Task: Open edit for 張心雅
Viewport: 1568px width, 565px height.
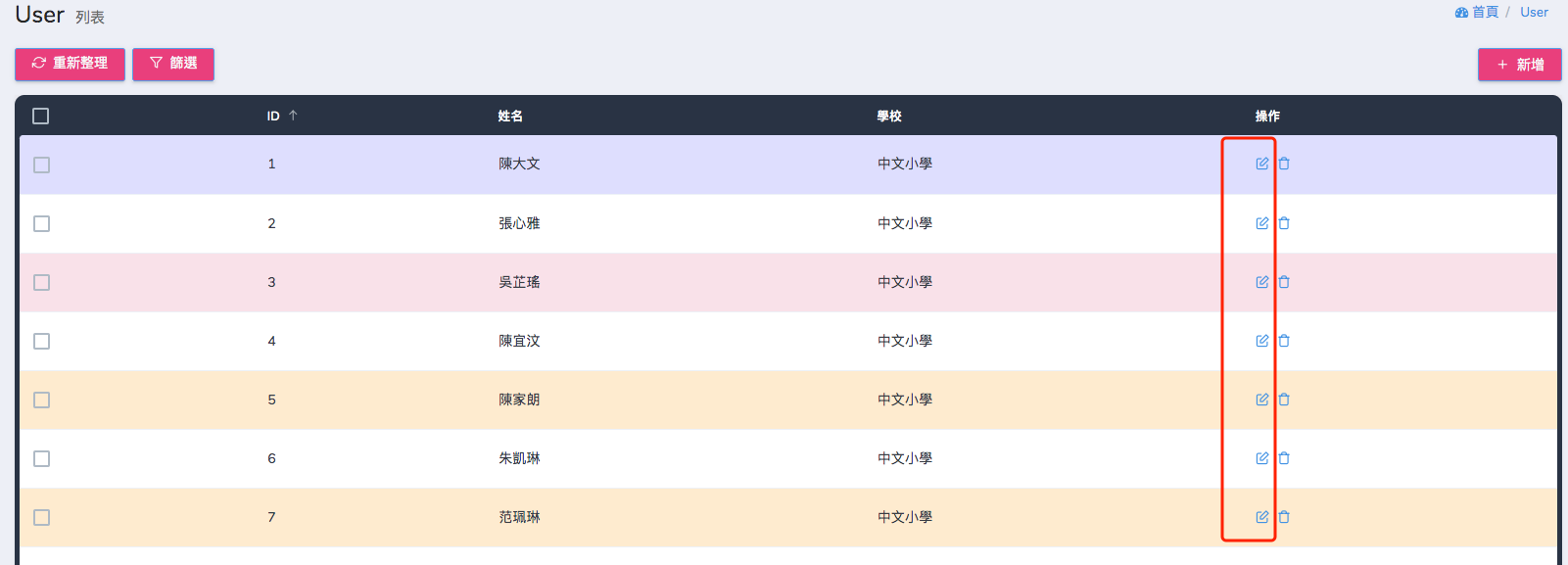Action: pos(1262,223)
